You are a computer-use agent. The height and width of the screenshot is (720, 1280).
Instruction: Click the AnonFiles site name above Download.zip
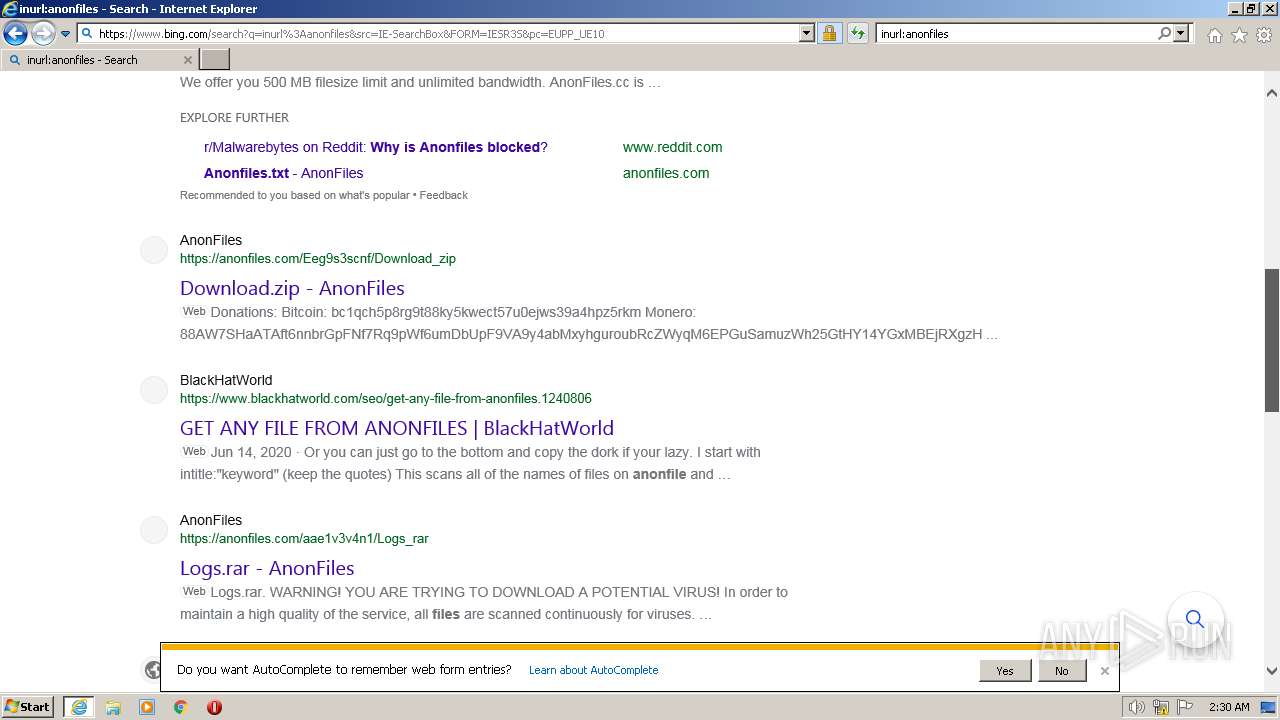[211, 240]
